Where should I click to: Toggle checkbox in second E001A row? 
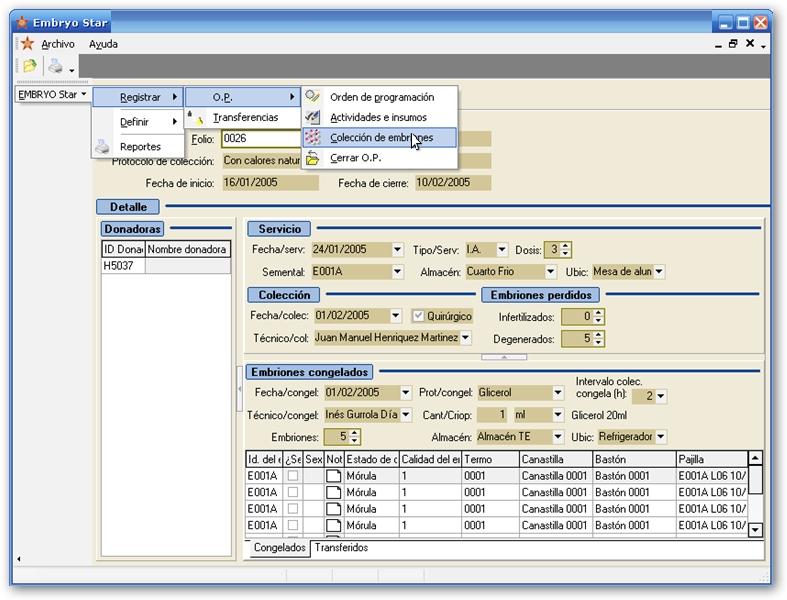[293, 492]
